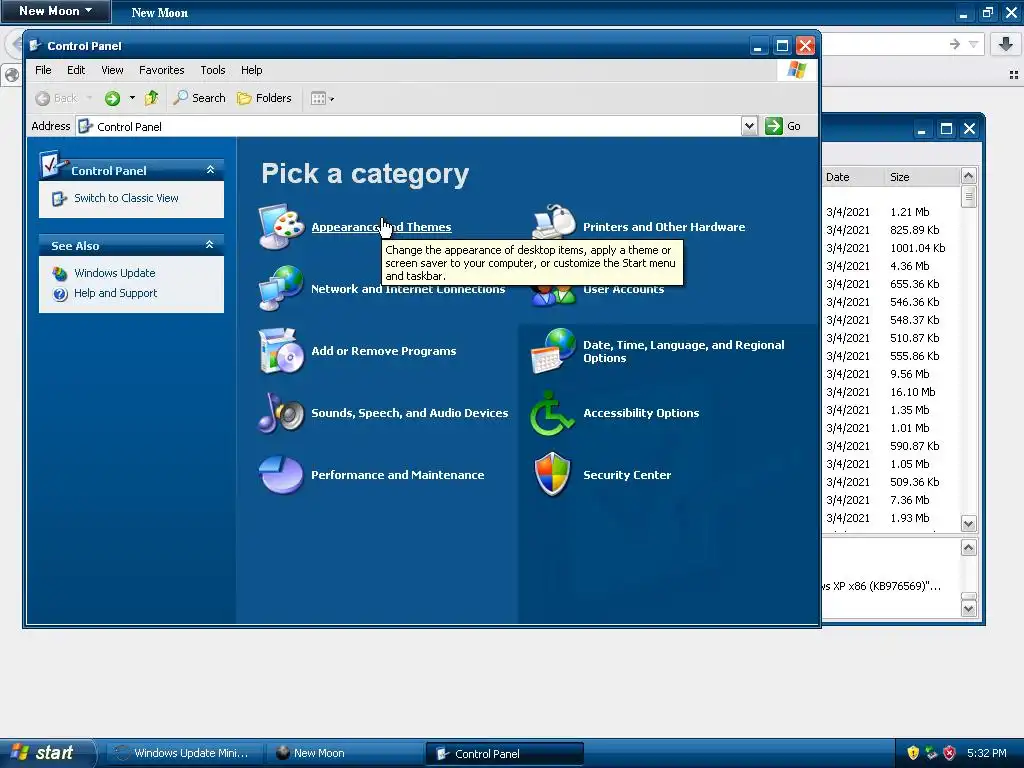
Task: Click the Control Panel title bar icon
Action: [x=35, y=46]
